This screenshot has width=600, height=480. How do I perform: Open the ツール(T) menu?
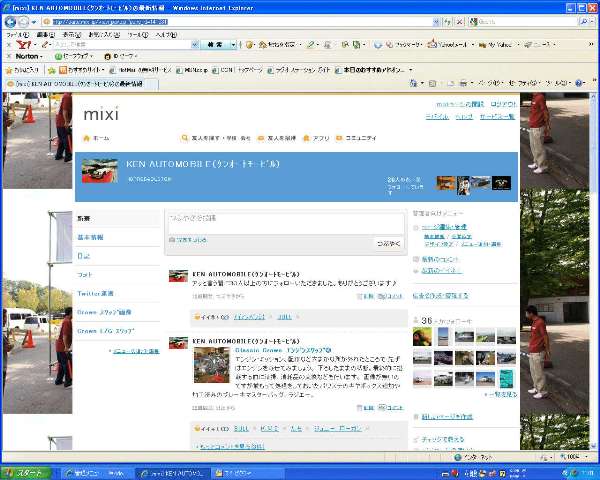(x=138, y=35)
